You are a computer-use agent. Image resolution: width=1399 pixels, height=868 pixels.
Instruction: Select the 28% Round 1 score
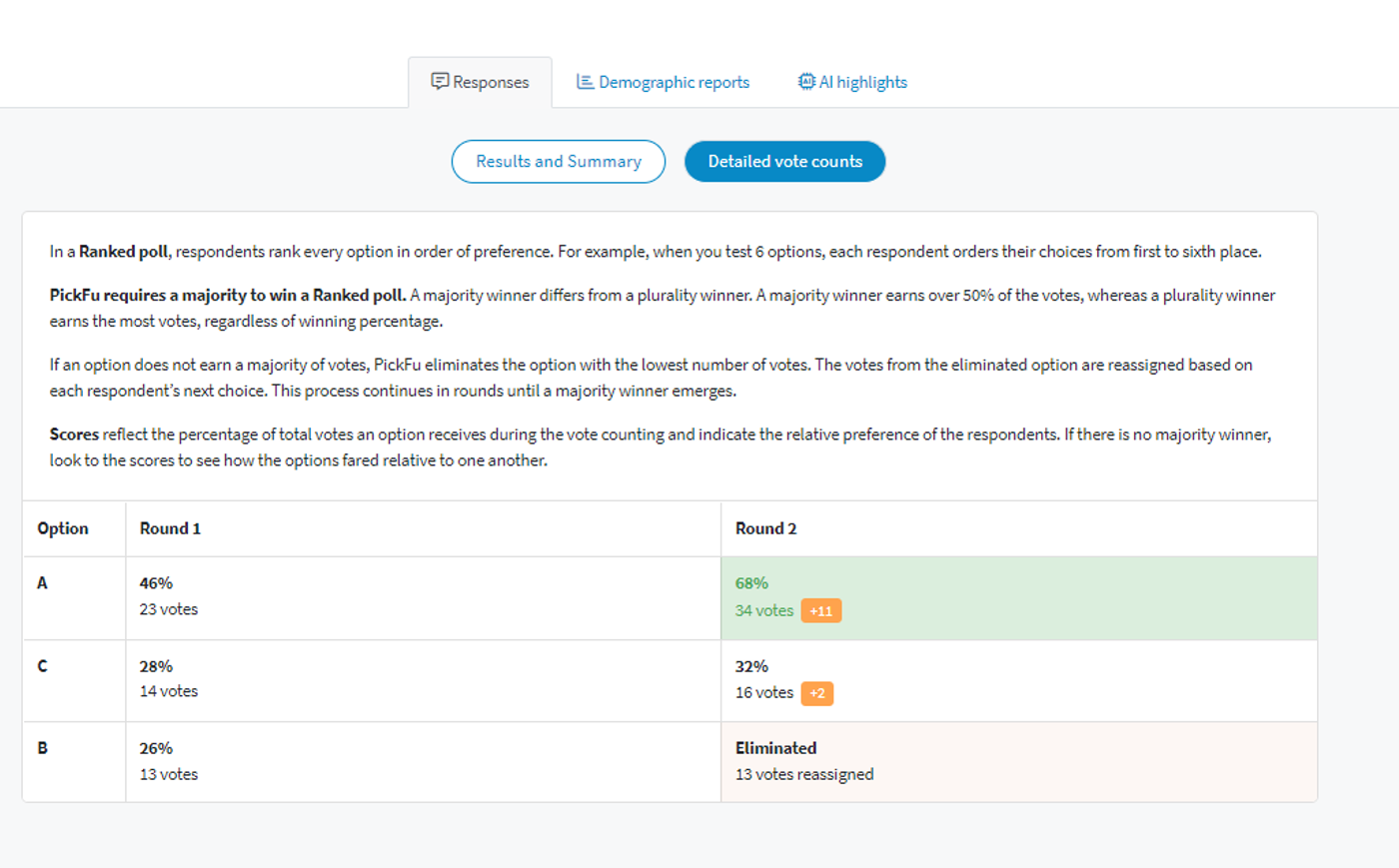pyautogui.click(x=156, y=666)
